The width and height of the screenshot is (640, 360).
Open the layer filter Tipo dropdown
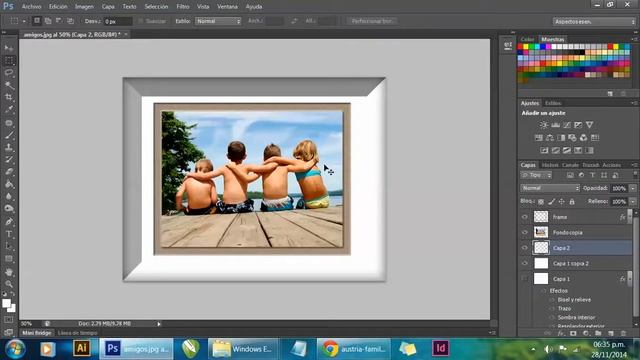point(536,175)
